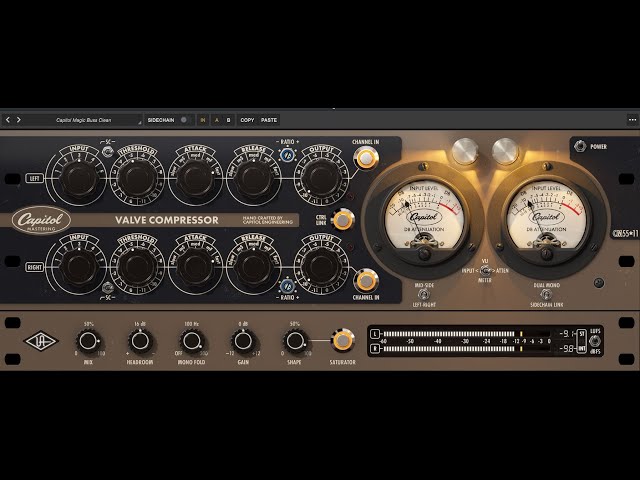Click the right meter zero-adjust screw
This screenshot has height=480, width=640.
click(546, 254)
